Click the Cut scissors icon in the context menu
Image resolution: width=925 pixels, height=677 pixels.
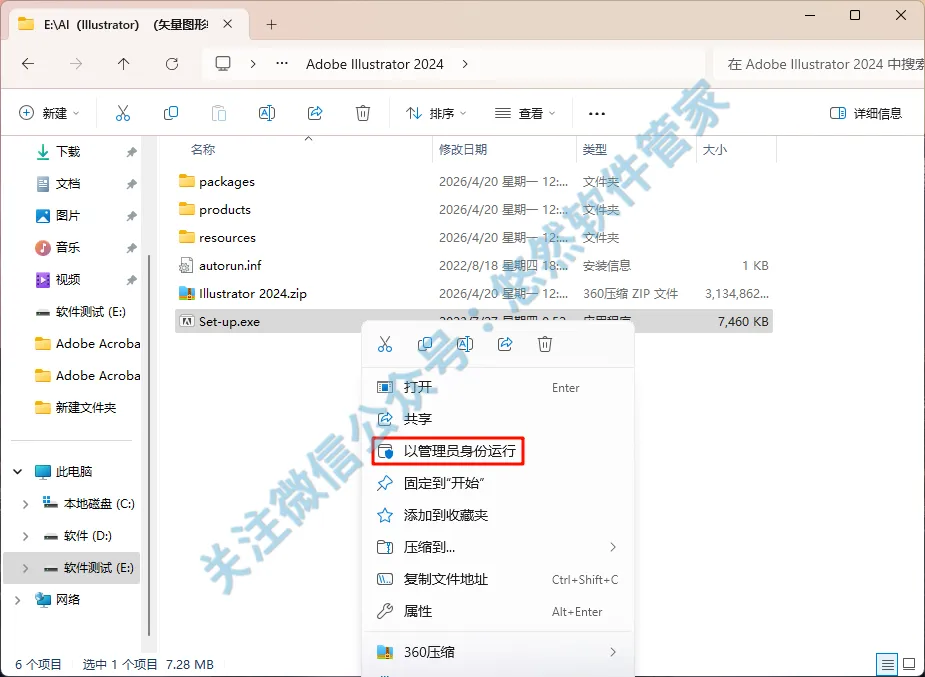[385, 344]
